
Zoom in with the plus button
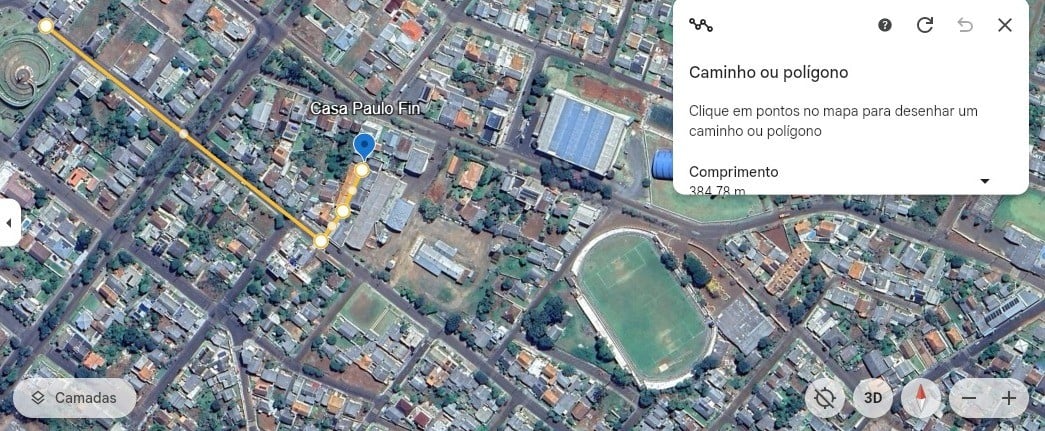[1009, 398]
